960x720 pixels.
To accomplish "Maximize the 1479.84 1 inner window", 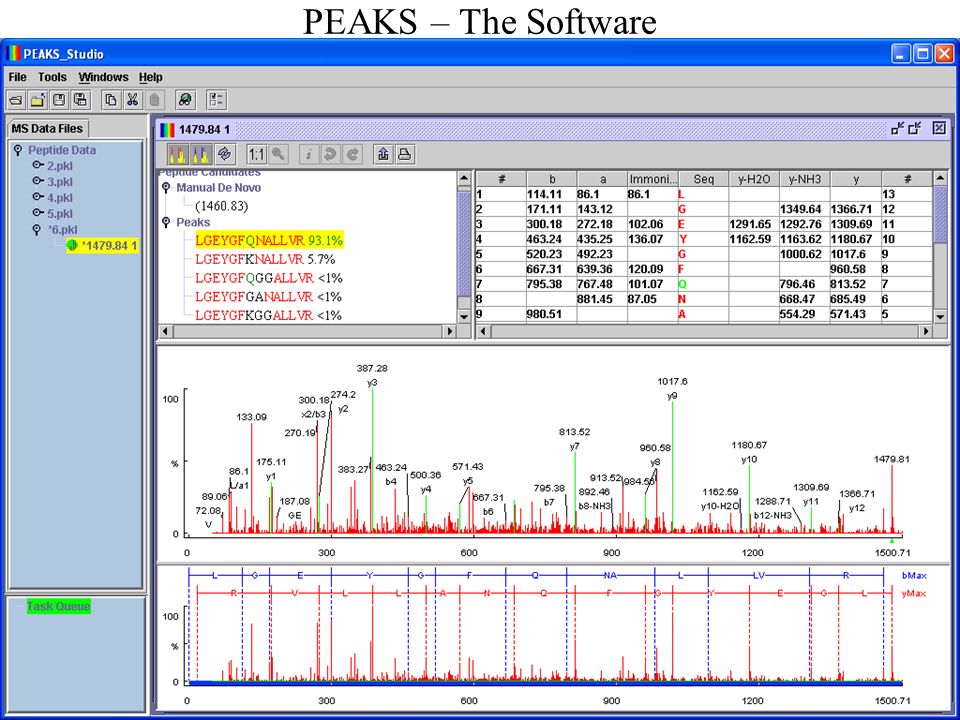I will [915, 128].
